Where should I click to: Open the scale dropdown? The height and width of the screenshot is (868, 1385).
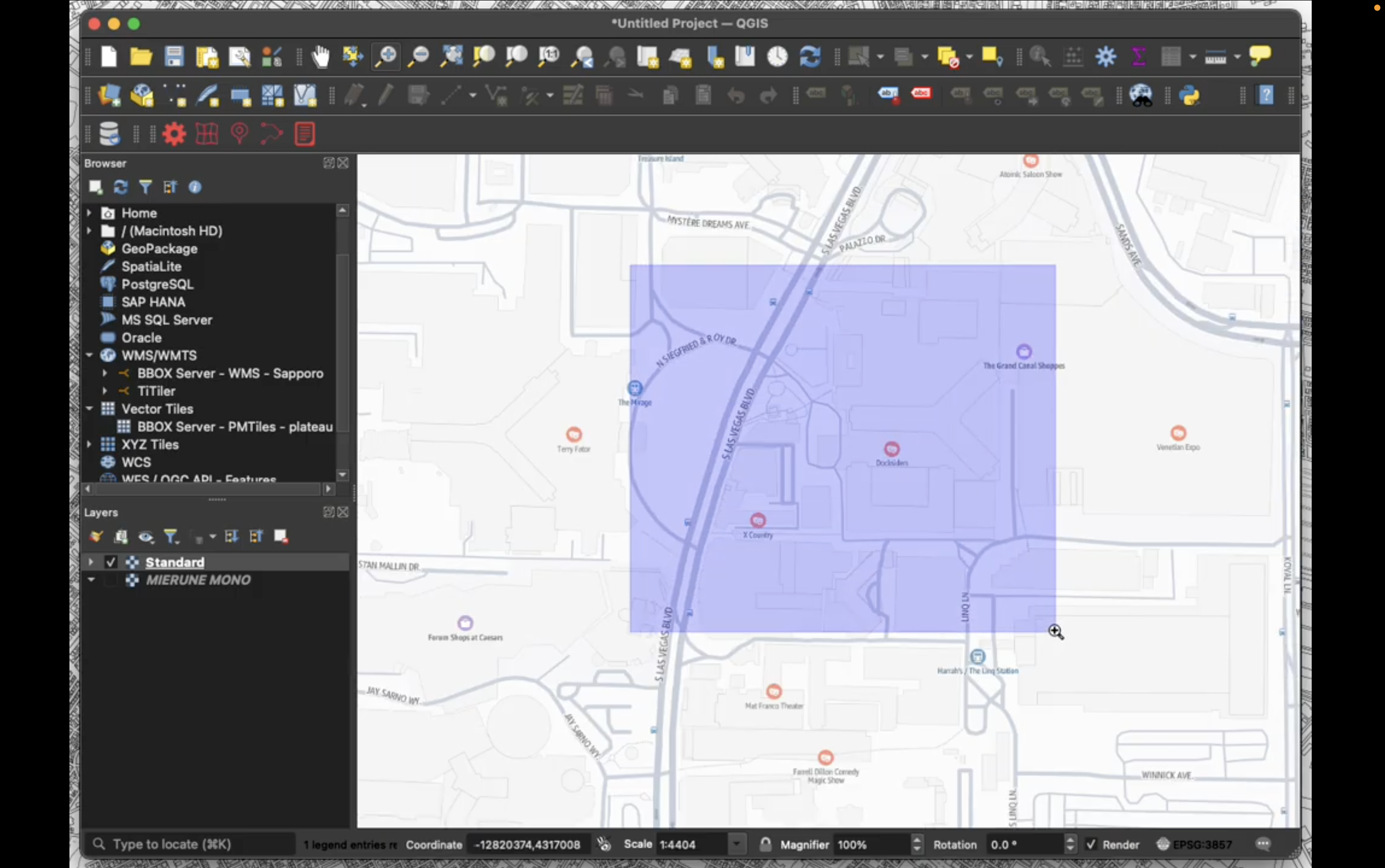pyautogui.click(x=736, y=844)
